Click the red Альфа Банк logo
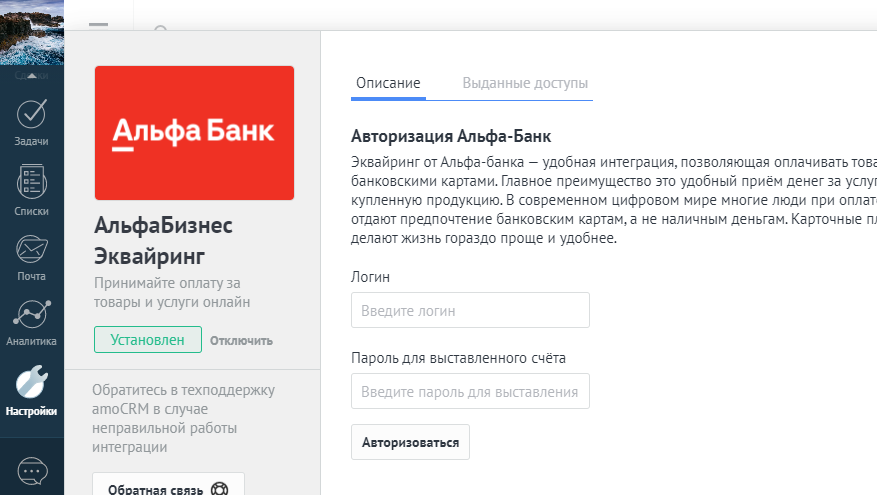This screenshot has height=495, width=877. 194,133
